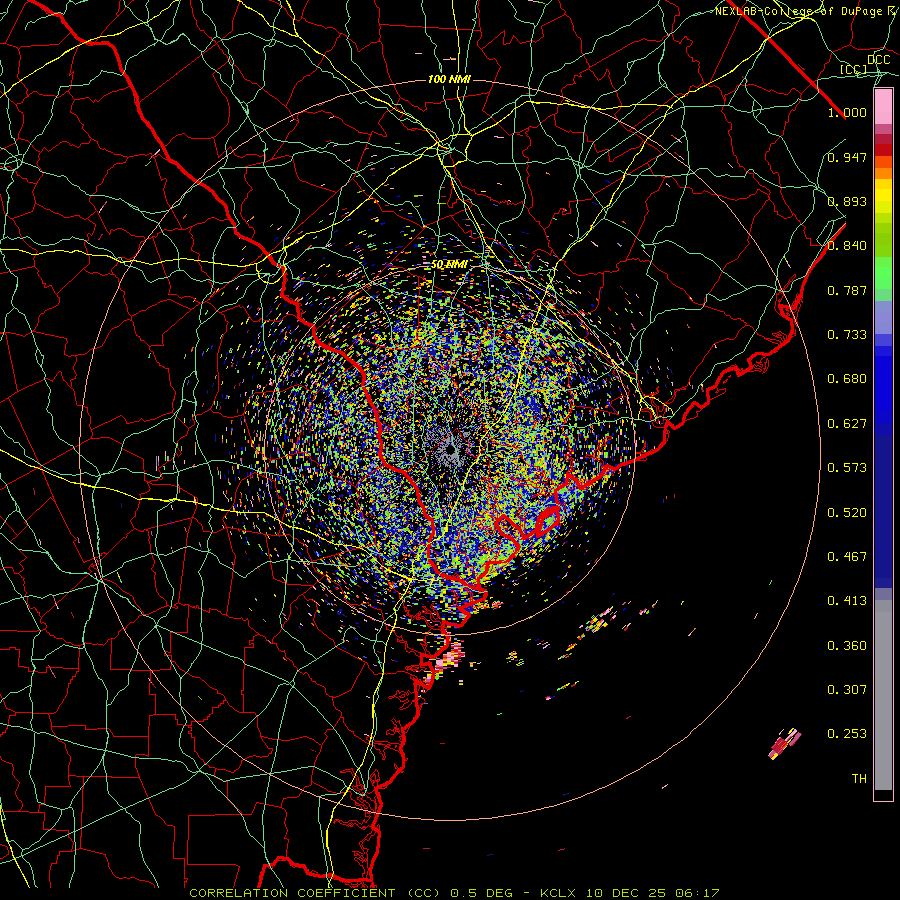The width and height of the screenshot is (900, 900).
Task: Click the yellow segment of the color bar
Action: coord(883,196)
